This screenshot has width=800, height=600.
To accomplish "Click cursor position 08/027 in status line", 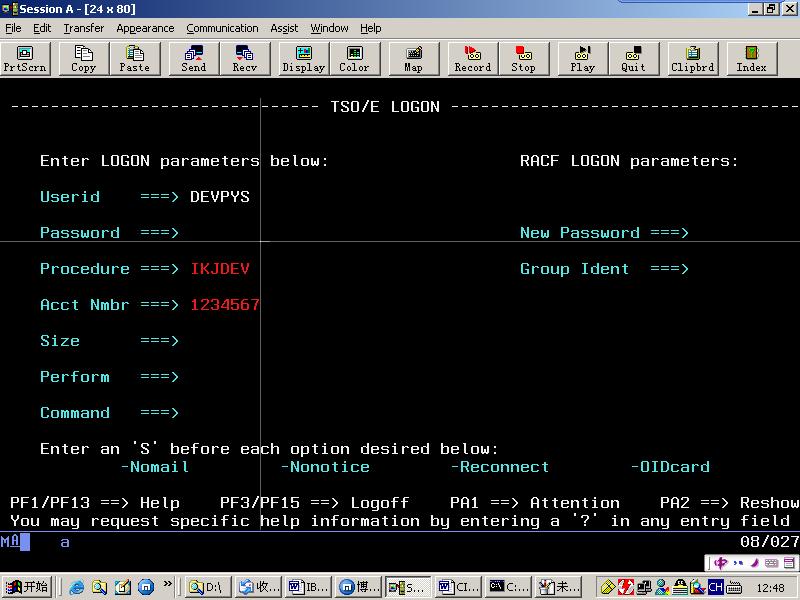I will coord(770,542).
